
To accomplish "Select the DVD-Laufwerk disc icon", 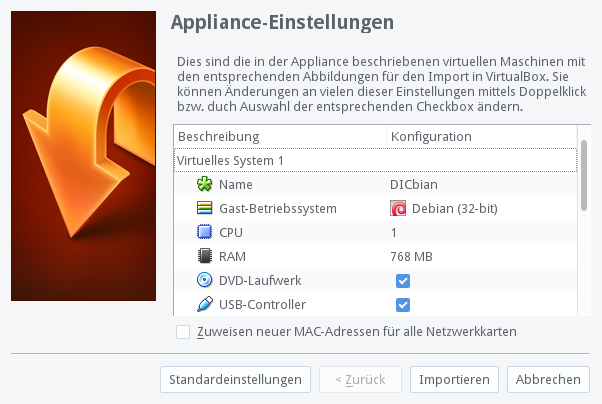I will [x=205, y=280].
